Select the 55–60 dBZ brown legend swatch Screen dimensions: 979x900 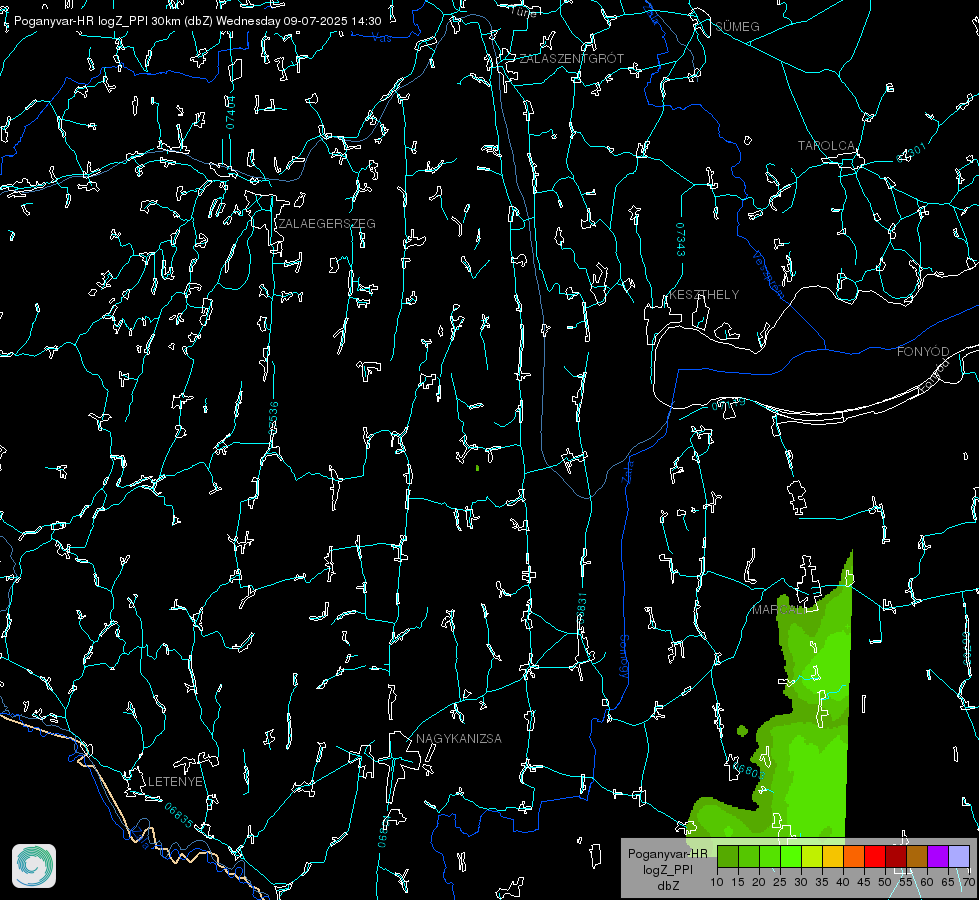click(917, 856)
